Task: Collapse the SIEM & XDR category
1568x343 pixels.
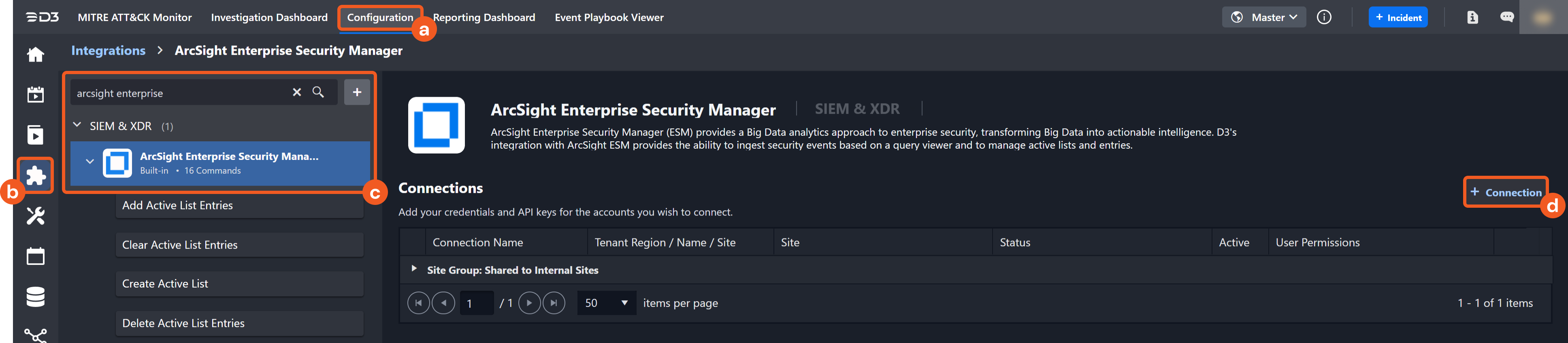Action: tap(77, 125)
